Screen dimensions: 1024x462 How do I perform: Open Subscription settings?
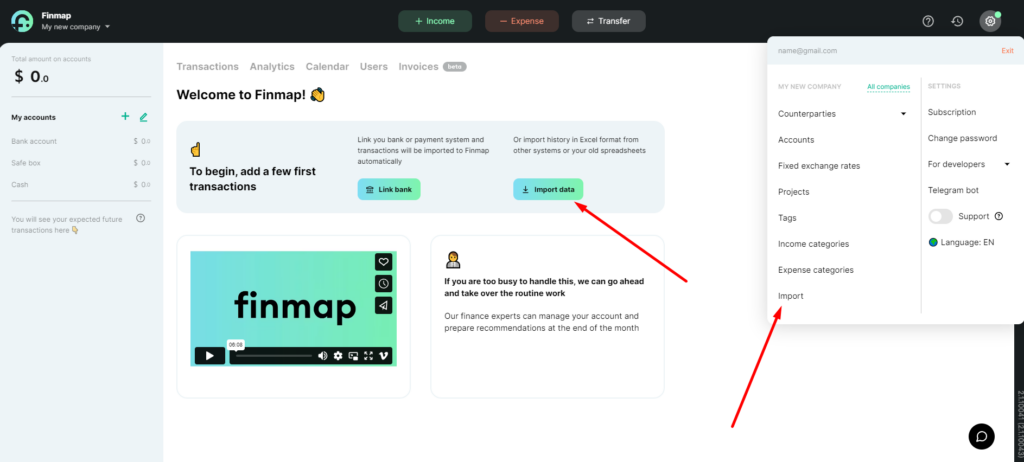952,112
